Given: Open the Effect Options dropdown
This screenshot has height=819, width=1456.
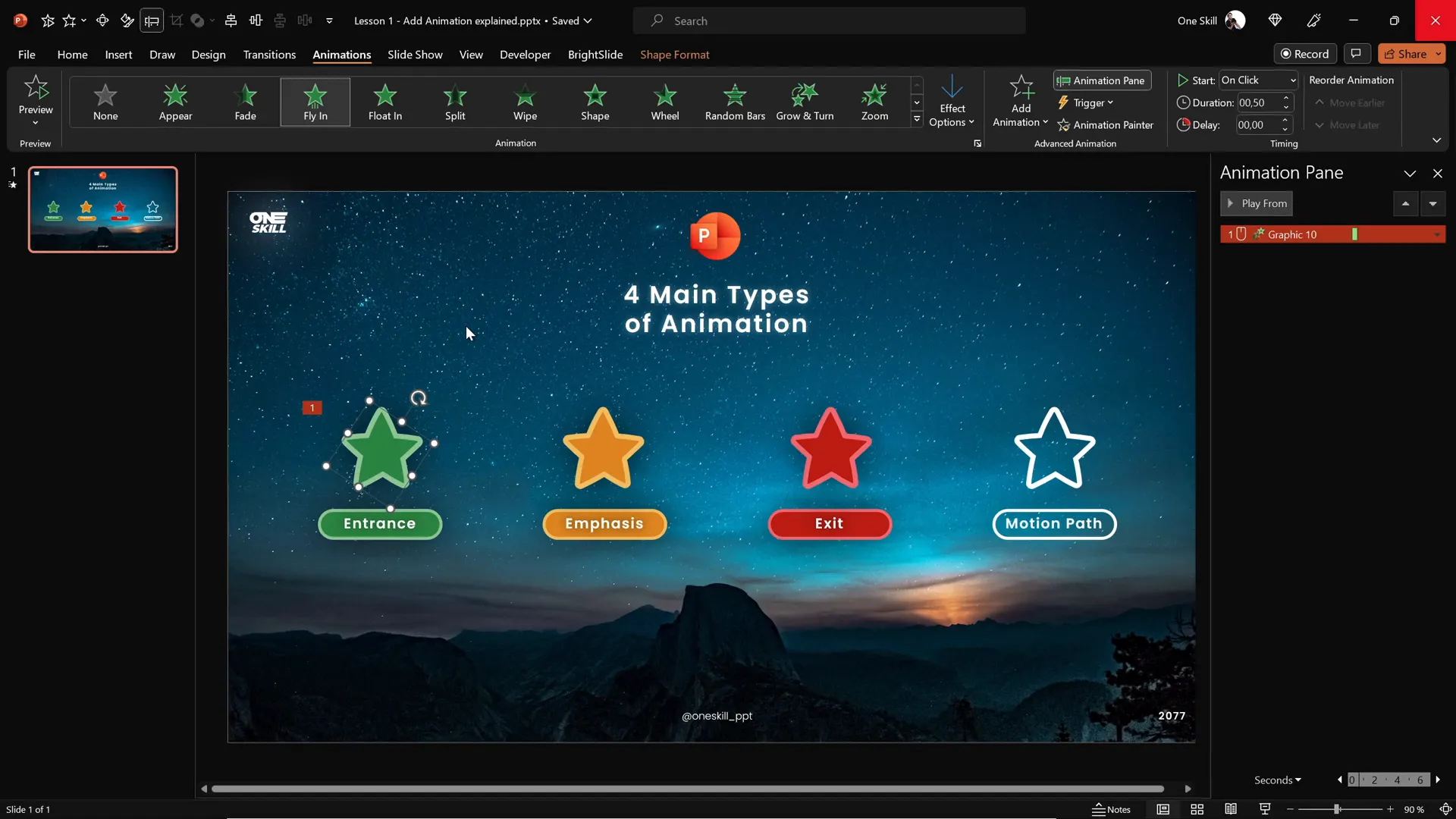Looking at the screenshot, I should 952,102.
